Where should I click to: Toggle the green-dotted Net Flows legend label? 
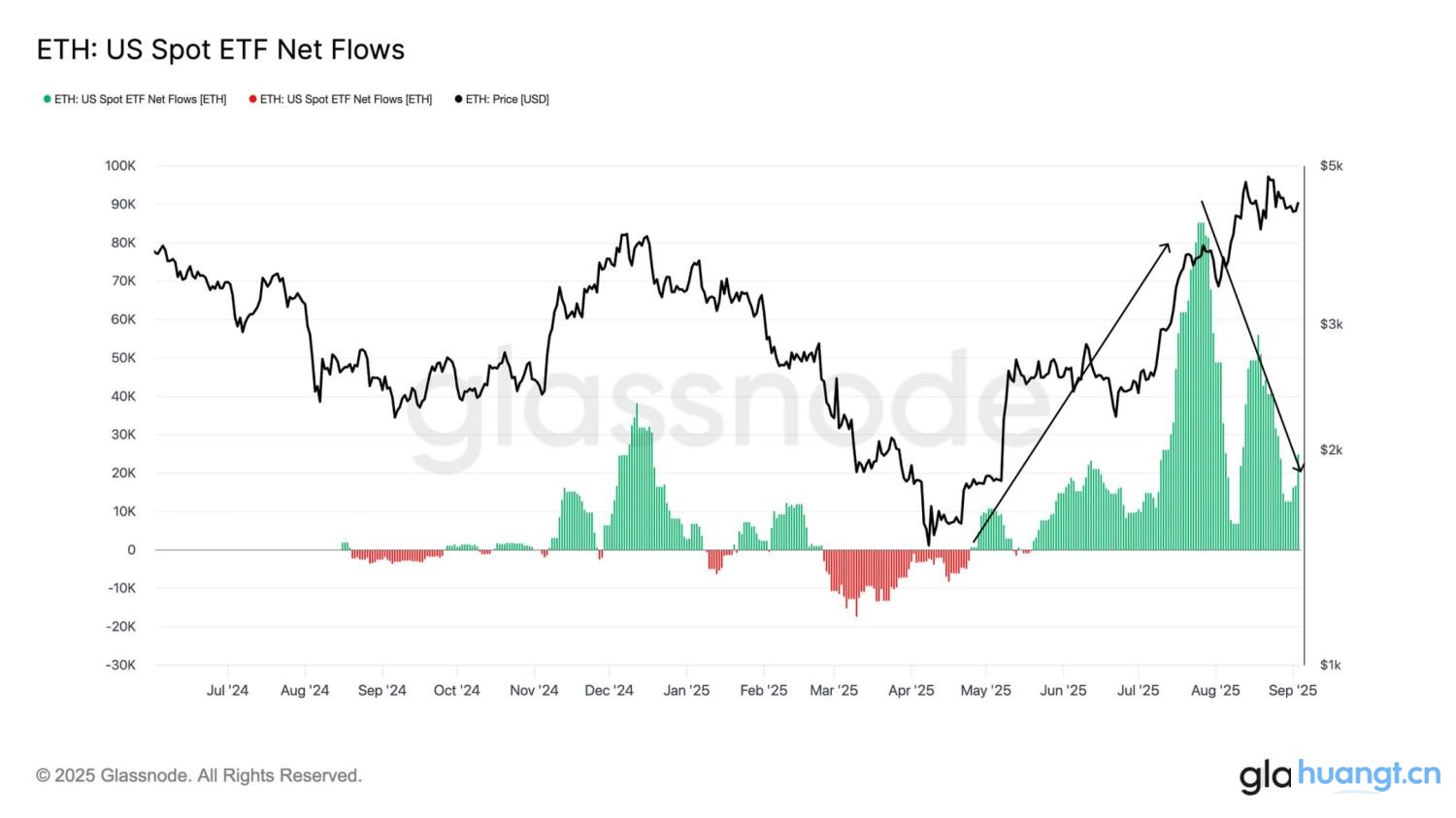pos(140,99)
